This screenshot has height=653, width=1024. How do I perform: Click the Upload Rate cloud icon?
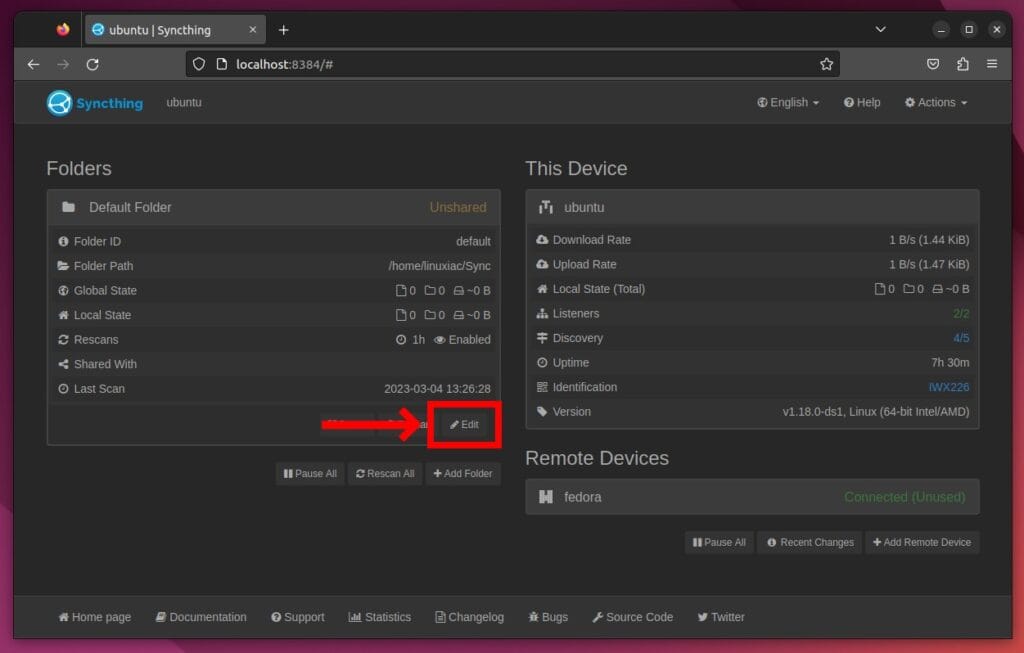[542, 264]
